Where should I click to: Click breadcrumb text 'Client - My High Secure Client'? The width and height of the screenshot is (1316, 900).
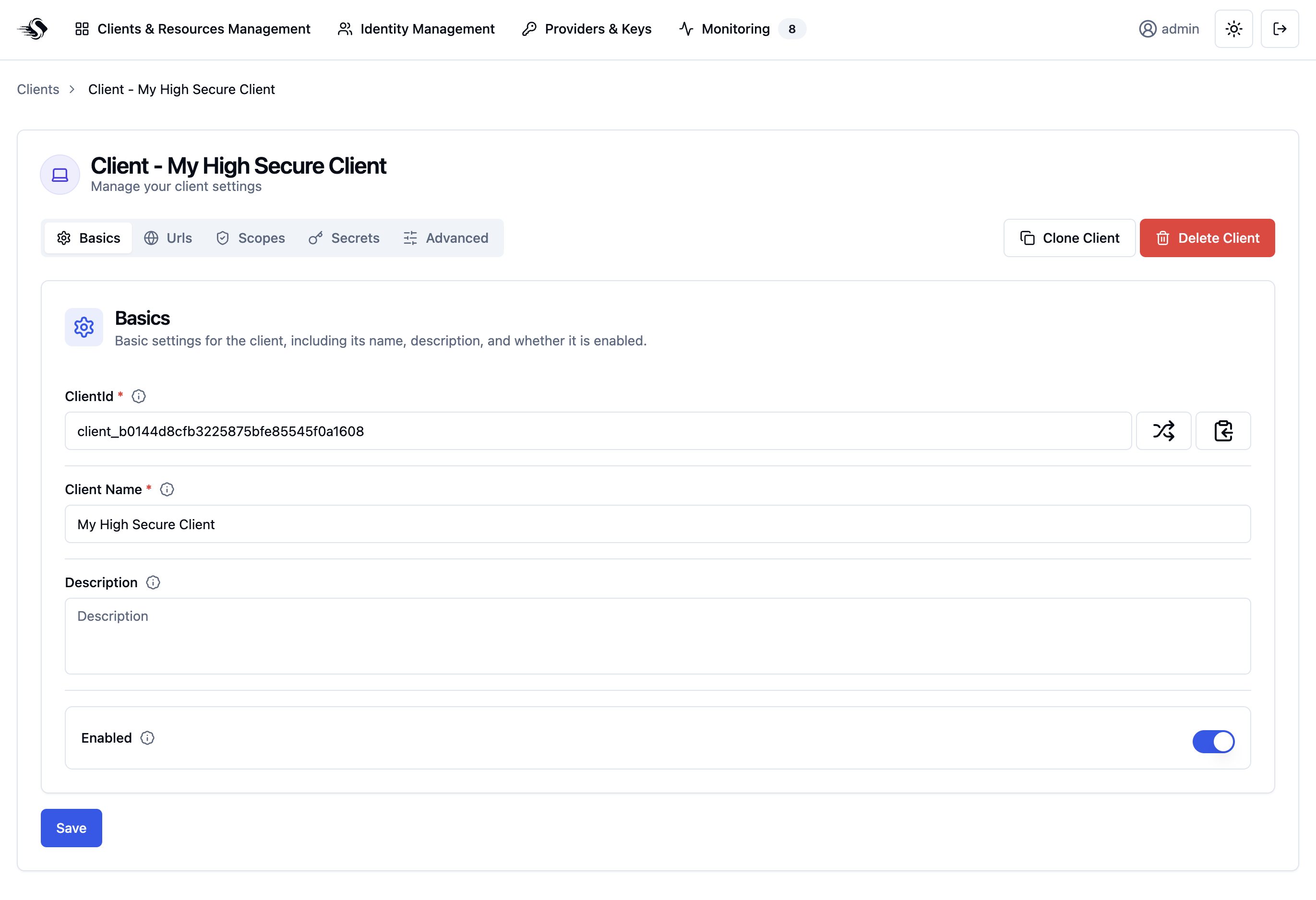tap(181, 89)
